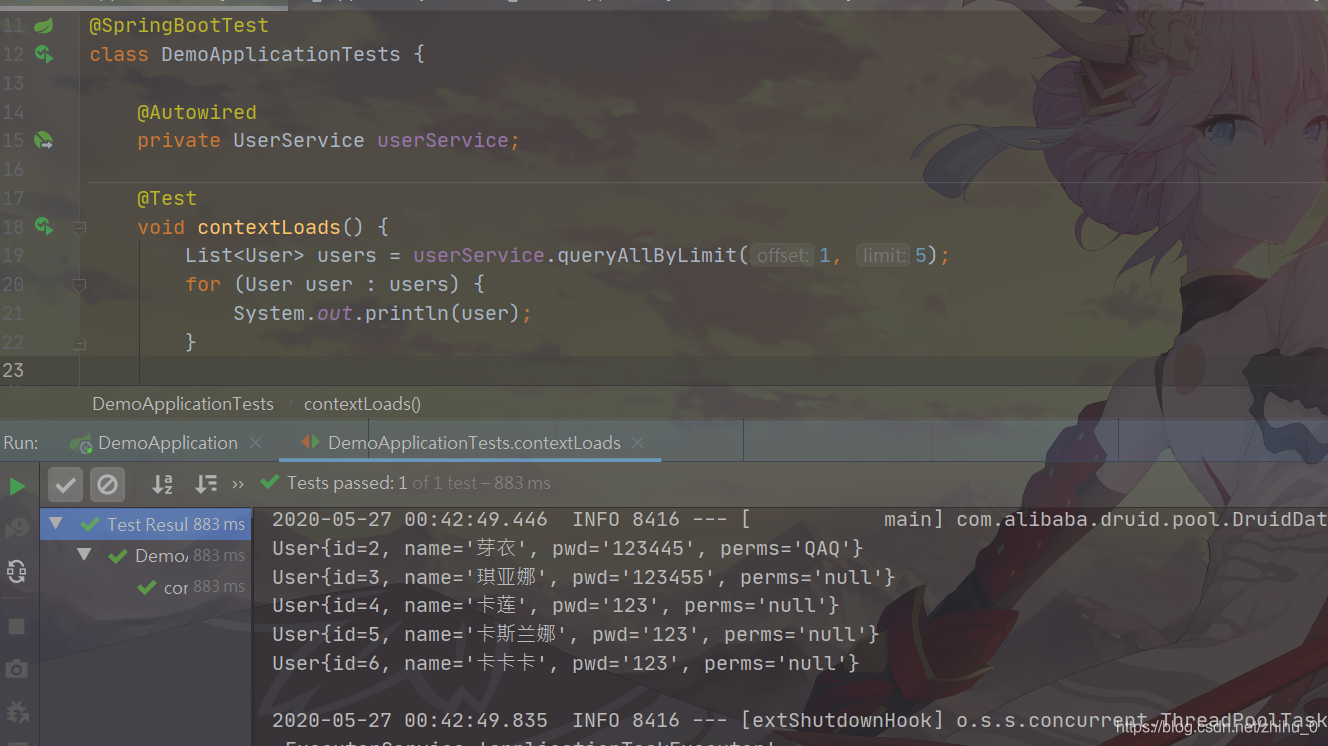Toggle auto-test rerun icon
1328x746 pixels.
[17, 571]
